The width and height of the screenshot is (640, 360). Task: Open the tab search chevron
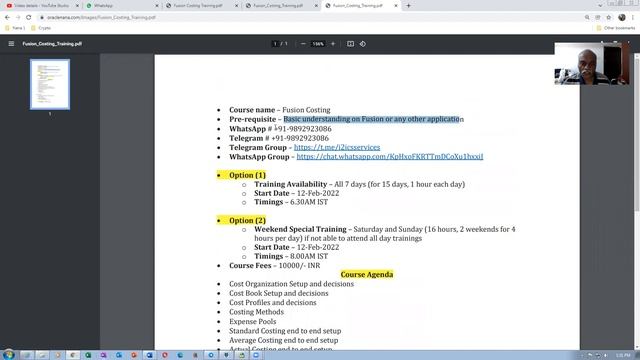tap(600, 6)
